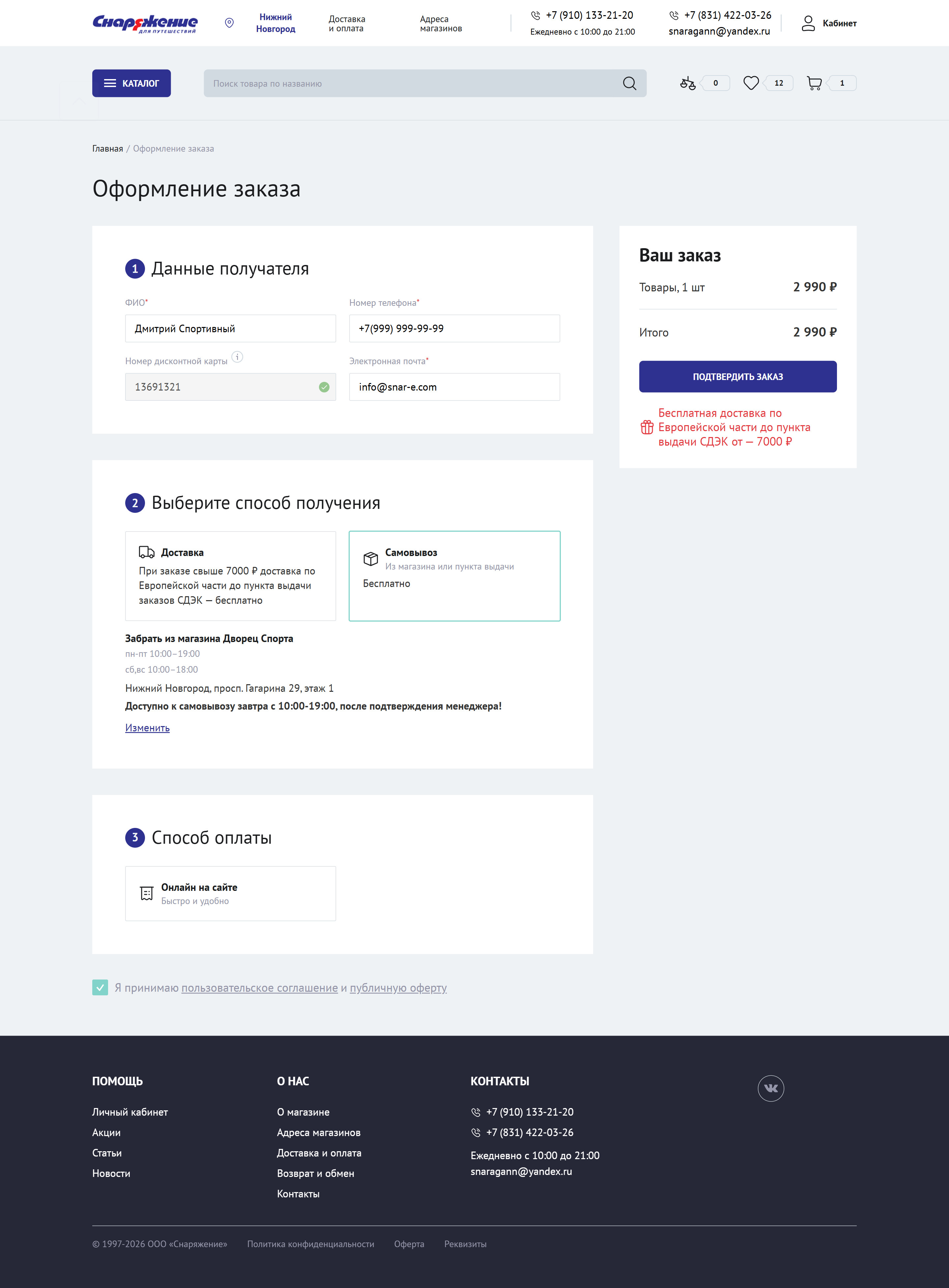The height and width of the screenshot is (1288, 949).
Task: Click the VK social network icon
Action: click(771, 1088)
